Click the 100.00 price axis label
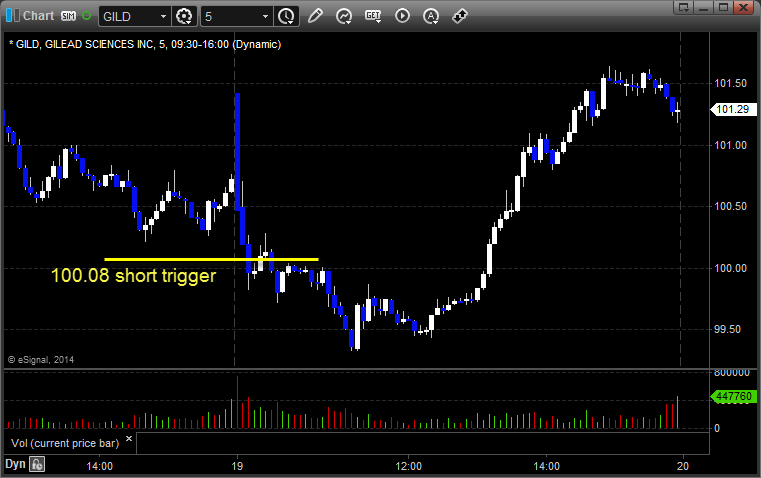 point(730,268)
